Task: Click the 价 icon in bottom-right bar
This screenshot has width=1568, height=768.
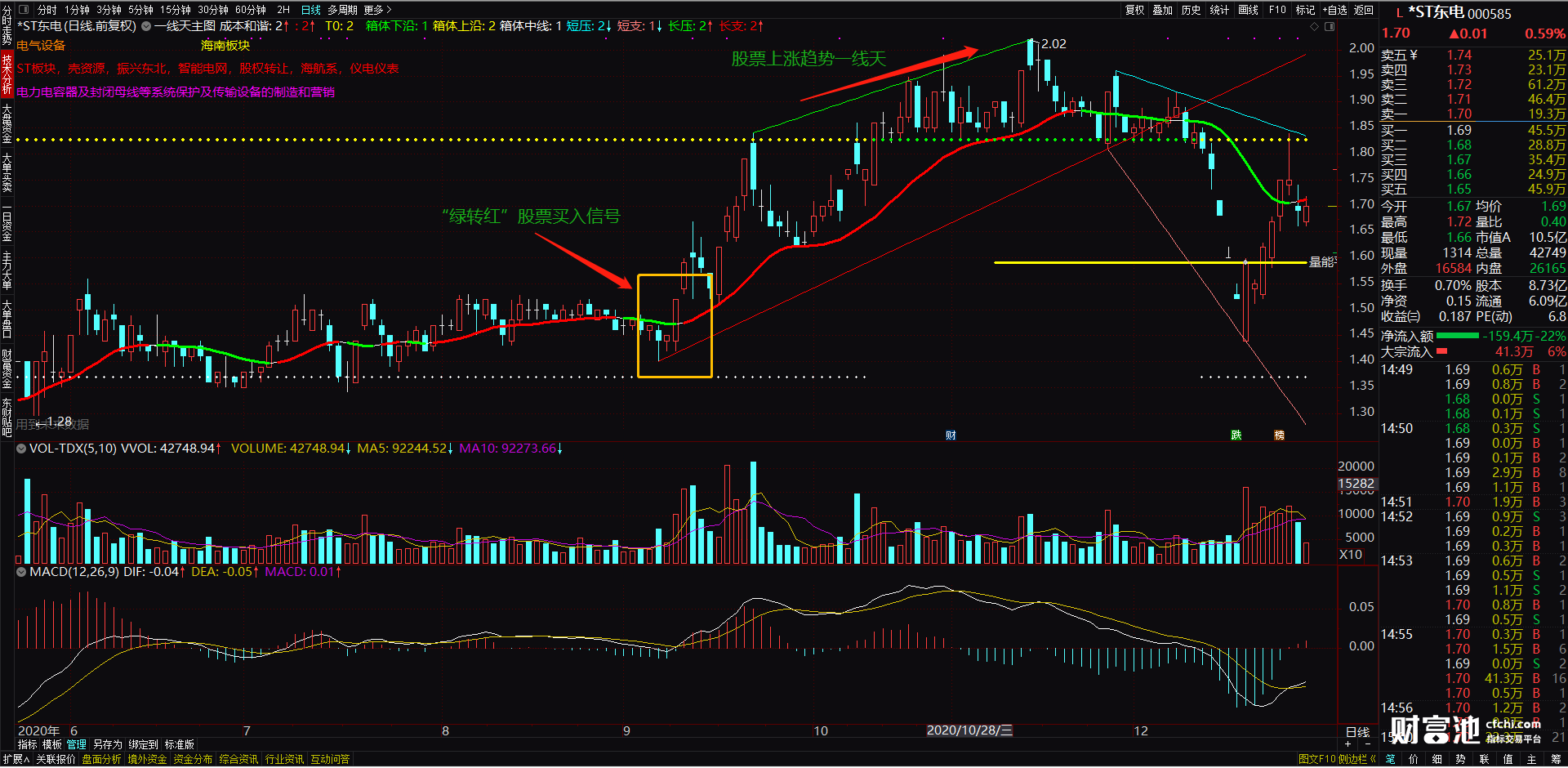Action: (x=1414, y=759)
